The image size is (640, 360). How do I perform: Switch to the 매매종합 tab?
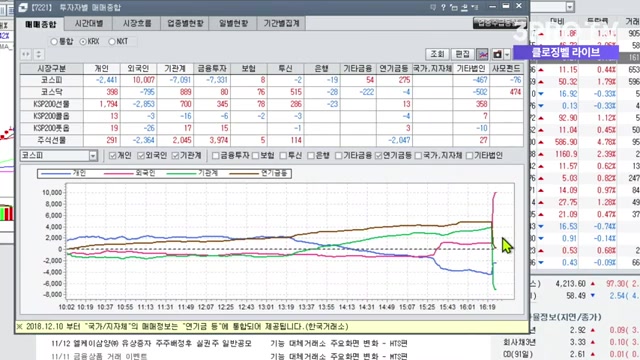(40, 24)
